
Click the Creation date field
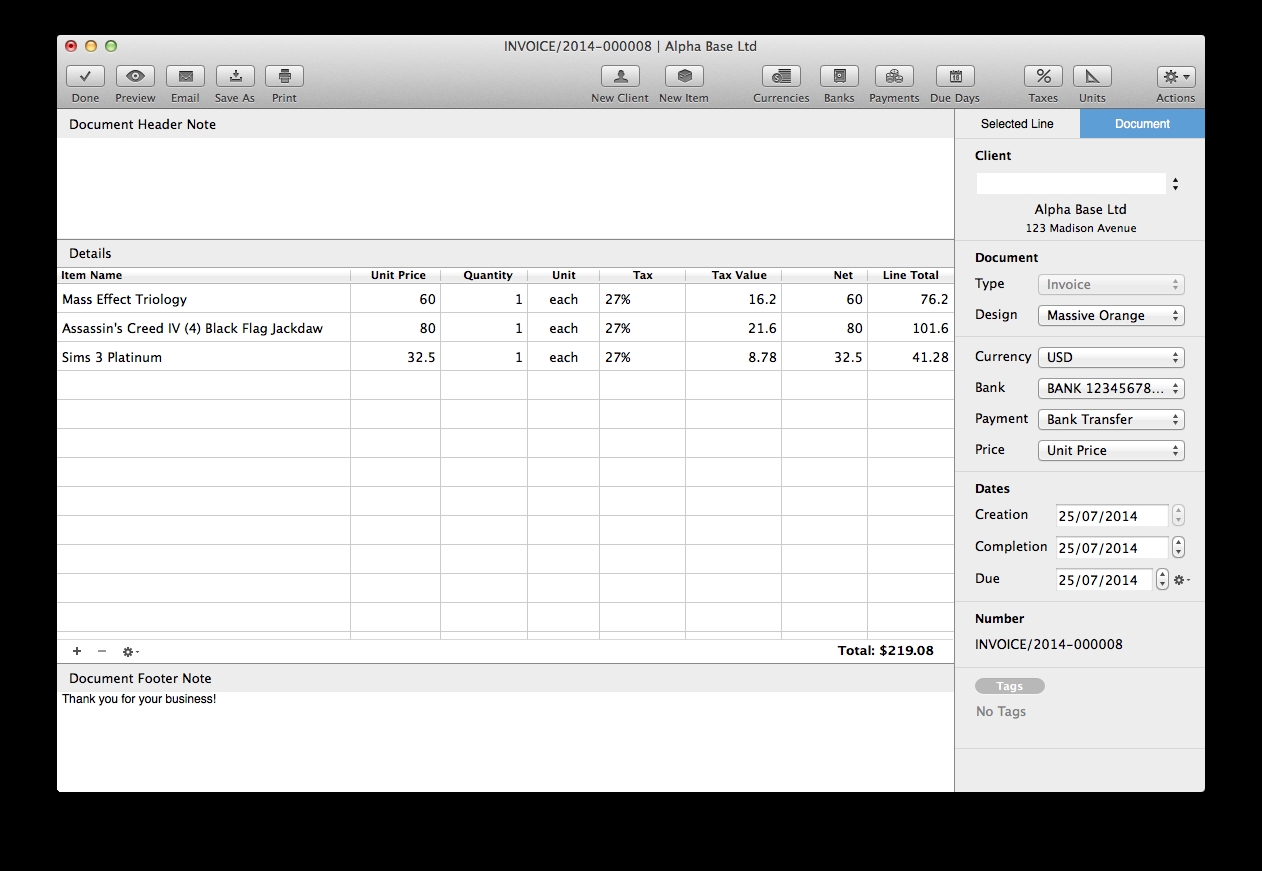(1112, 516)
